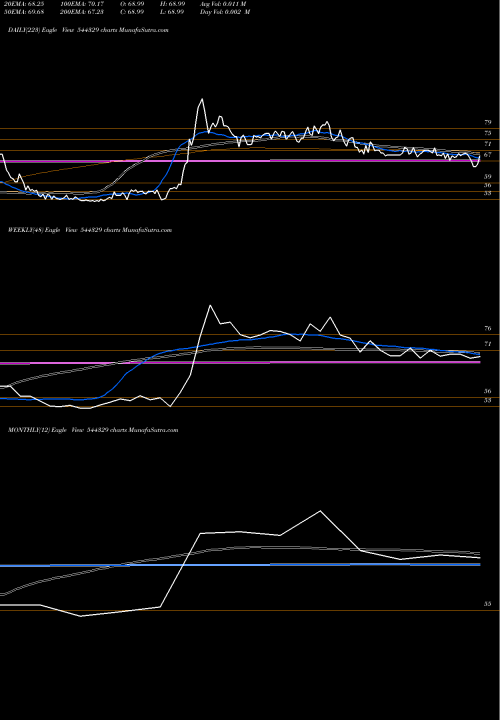
Task: Click the DAILY(223) Eagle View chart title
Action: click(x=88, y=30)
